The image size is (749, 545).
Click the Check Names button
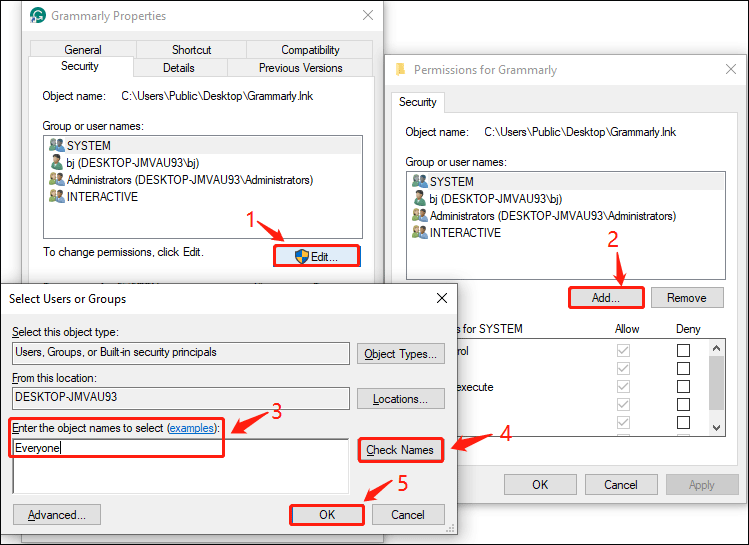coord(400,450)
